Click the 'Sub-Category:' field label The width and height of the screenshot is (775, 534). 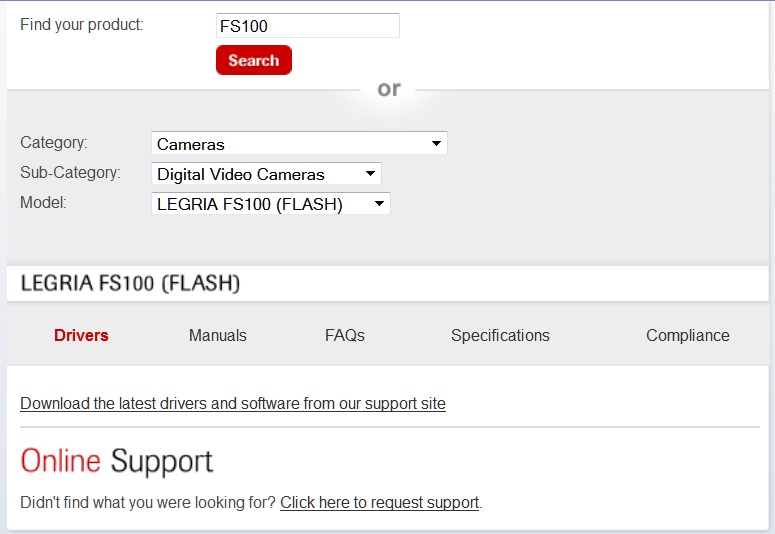pos(70,173)
